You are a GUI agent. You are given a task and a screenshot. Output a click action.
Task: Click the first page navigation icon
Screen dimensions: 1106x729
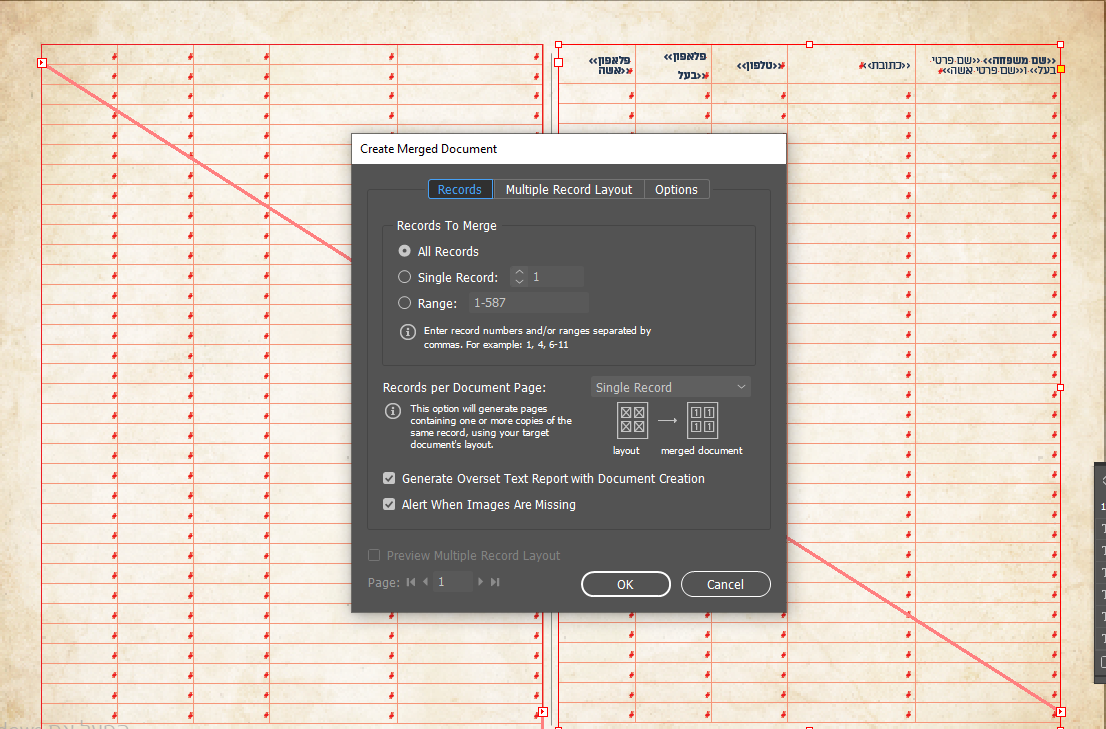pos(411,582)
